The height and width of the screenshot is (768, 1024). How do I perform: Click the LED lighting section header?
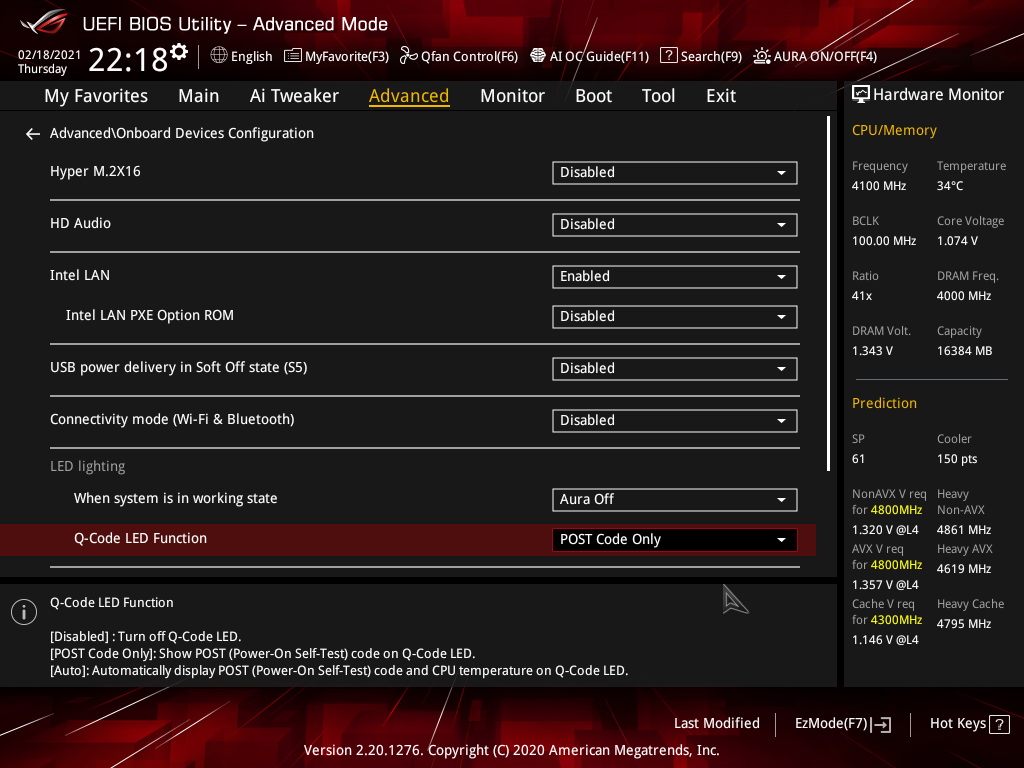88,466
